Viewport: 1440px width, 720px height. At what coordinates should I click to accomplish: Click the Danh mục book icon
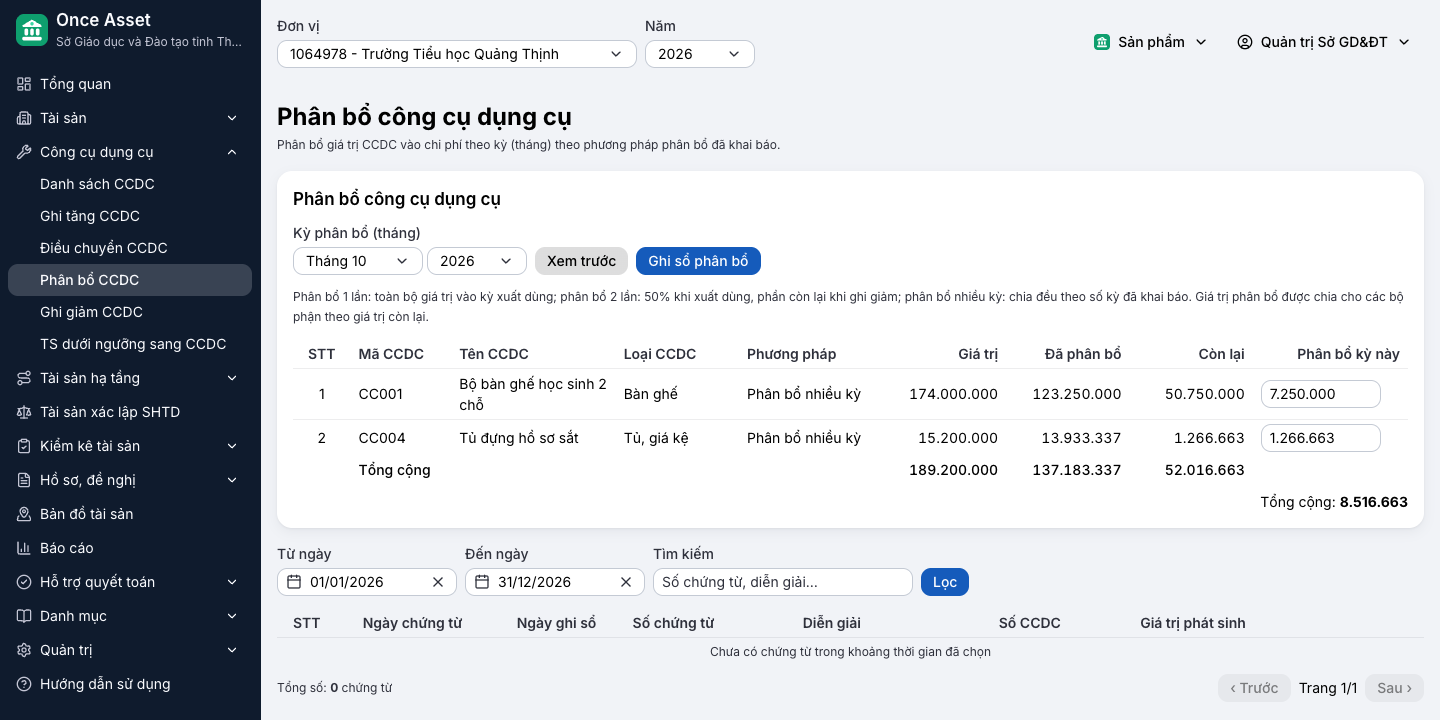[24, 616]
